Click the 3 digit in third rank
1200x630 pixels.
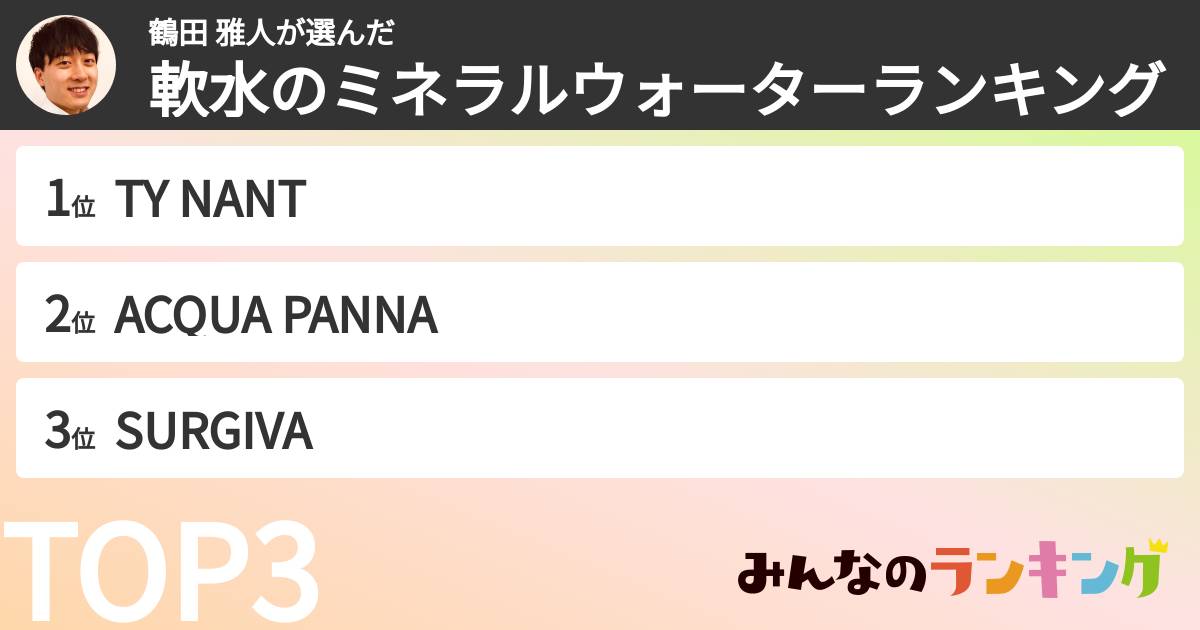[57, 431]
